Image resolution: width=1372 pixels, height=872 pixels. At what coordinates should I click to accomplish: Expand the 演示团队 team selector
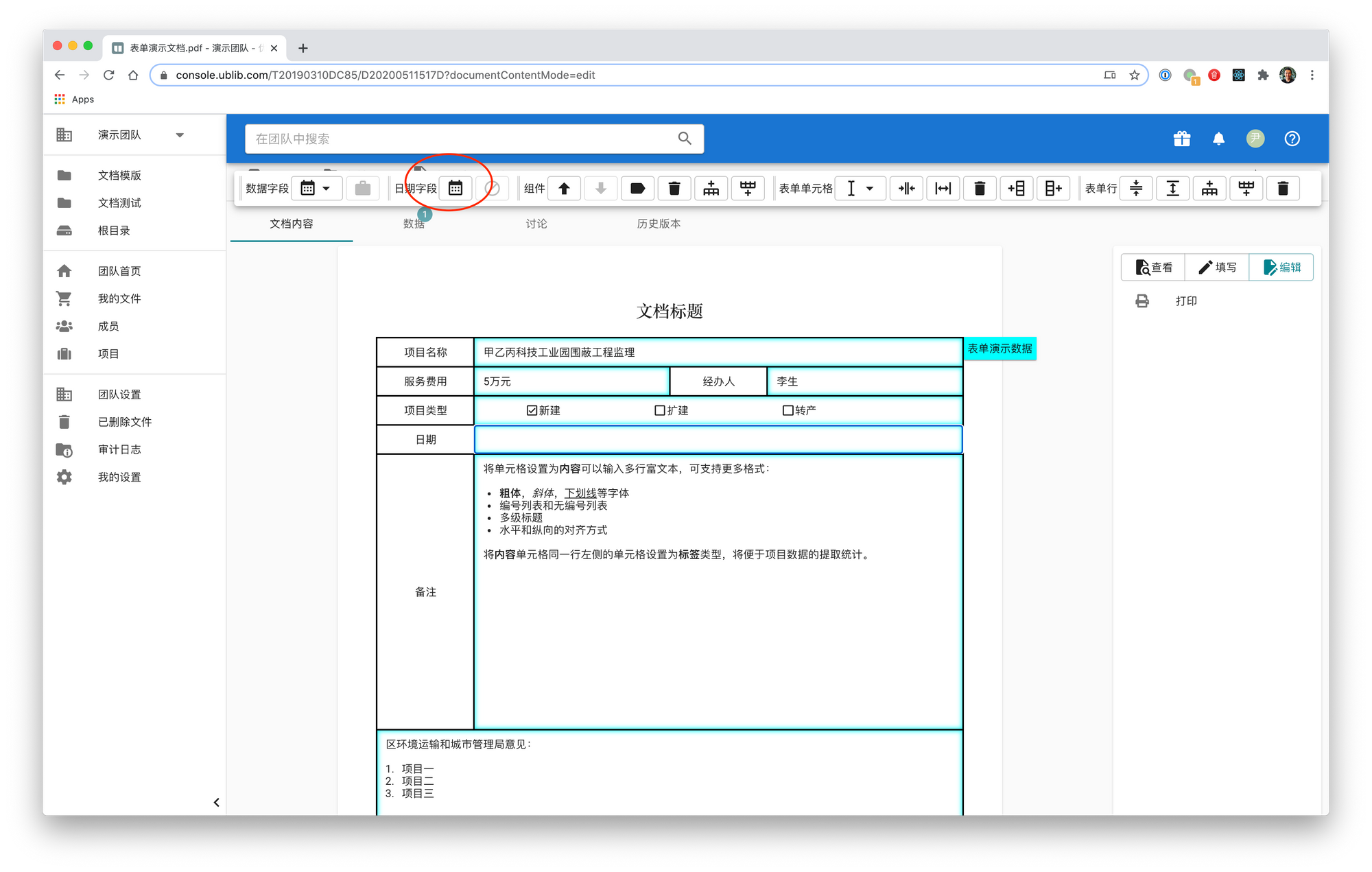[x=180, y=135]
